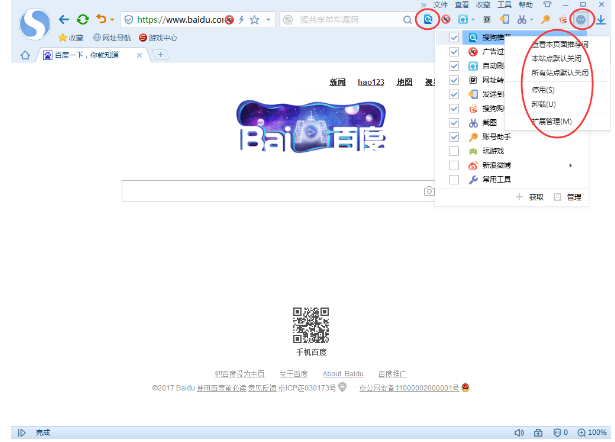This screenshot has height=442, width=615.
Task: Click the scissors screenshot toolbar icon
Action: pyautogui.click(x=522, y=19)
